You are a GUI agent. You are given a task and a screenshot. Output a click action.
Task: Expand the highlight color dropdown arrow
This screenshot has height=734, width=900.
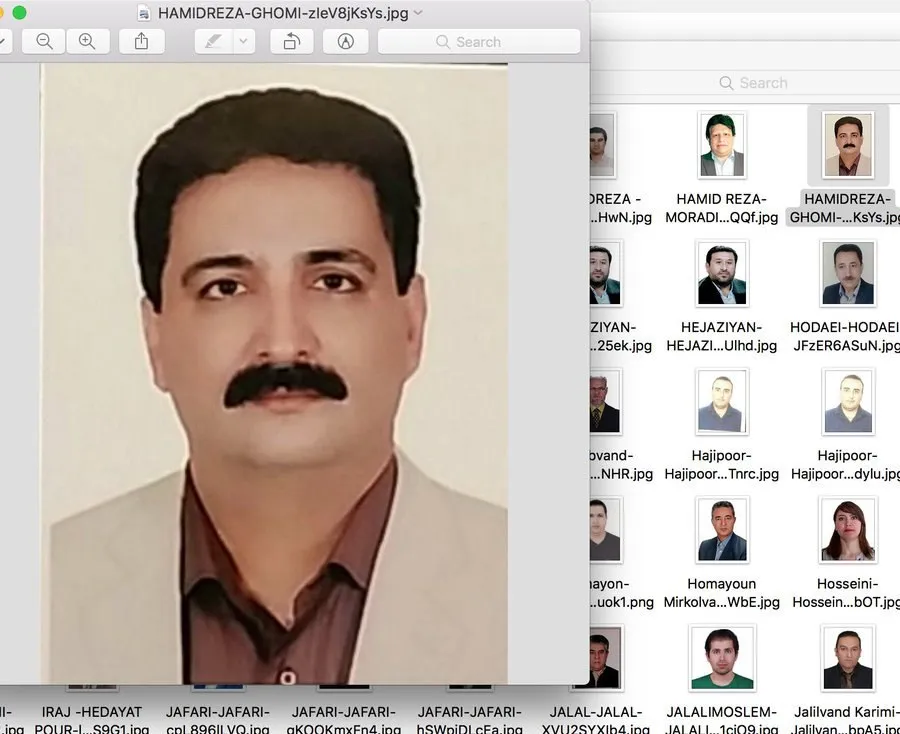244,41
